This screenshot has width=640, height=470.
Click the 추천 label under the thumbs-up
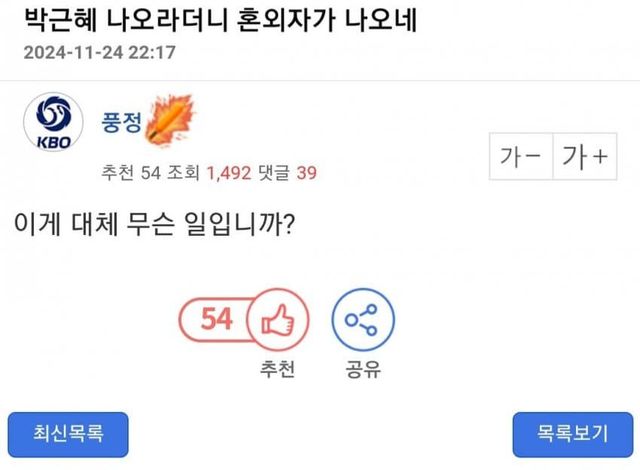coord(275,370)
